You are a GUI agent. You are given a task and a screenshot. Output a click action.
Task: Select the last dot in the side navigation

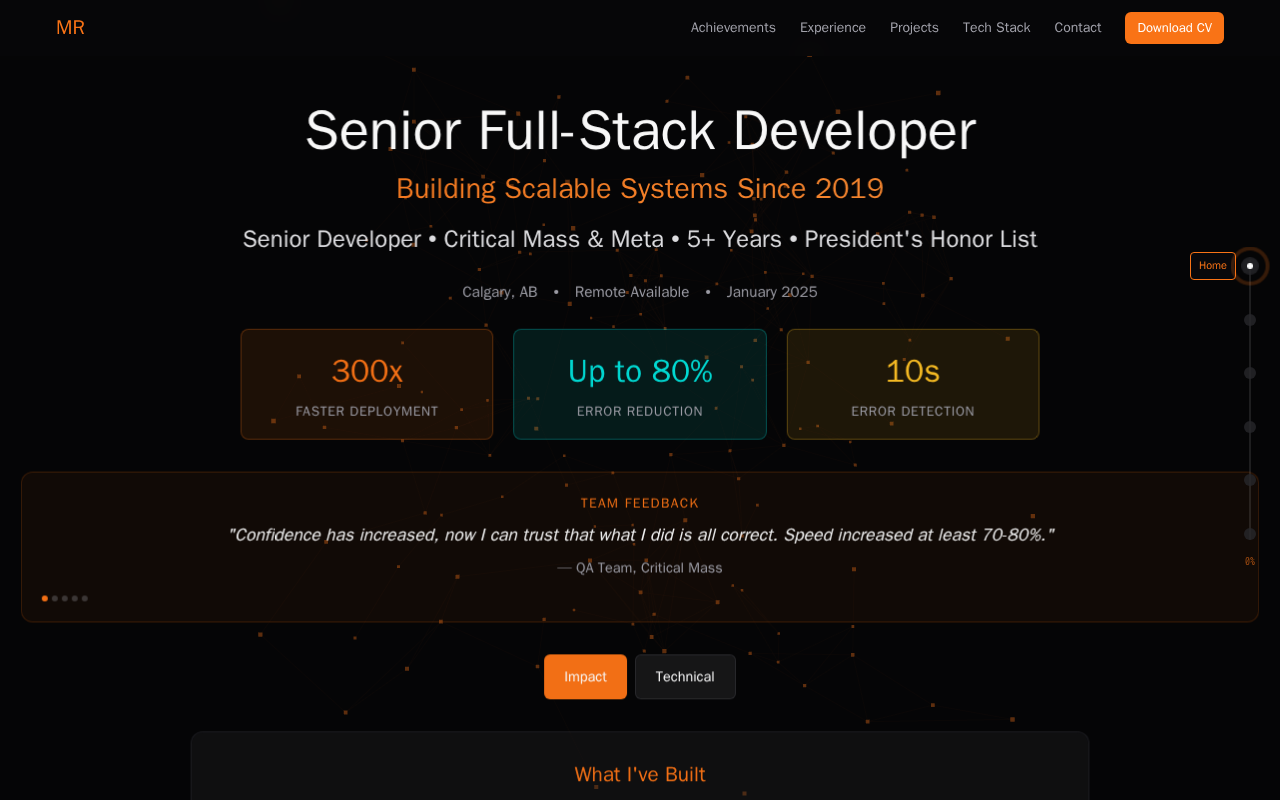tap(1250, 534)
